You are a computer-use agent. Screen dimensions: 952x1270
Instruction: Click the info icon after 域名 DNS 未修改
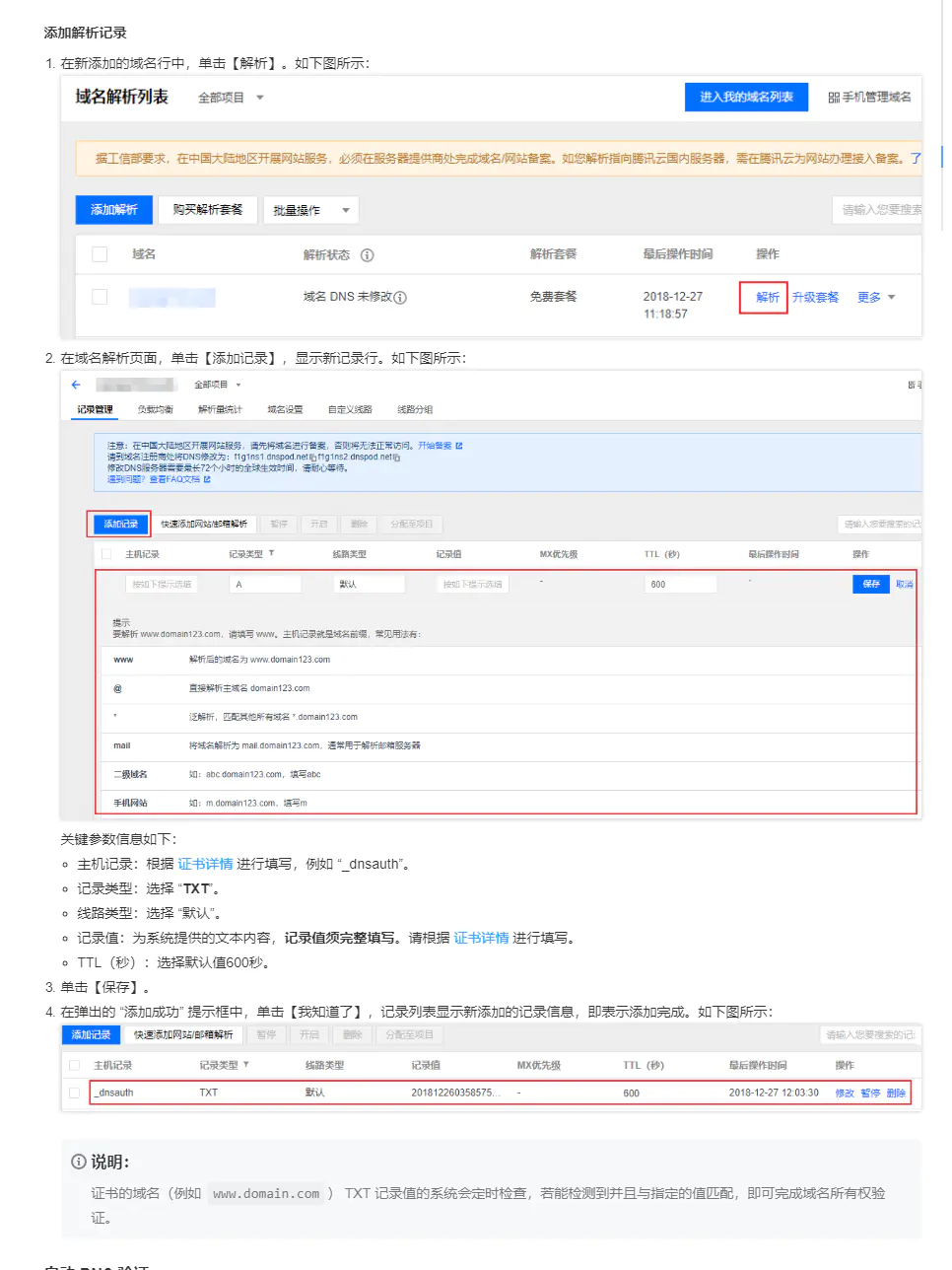[x=400, y=298]
